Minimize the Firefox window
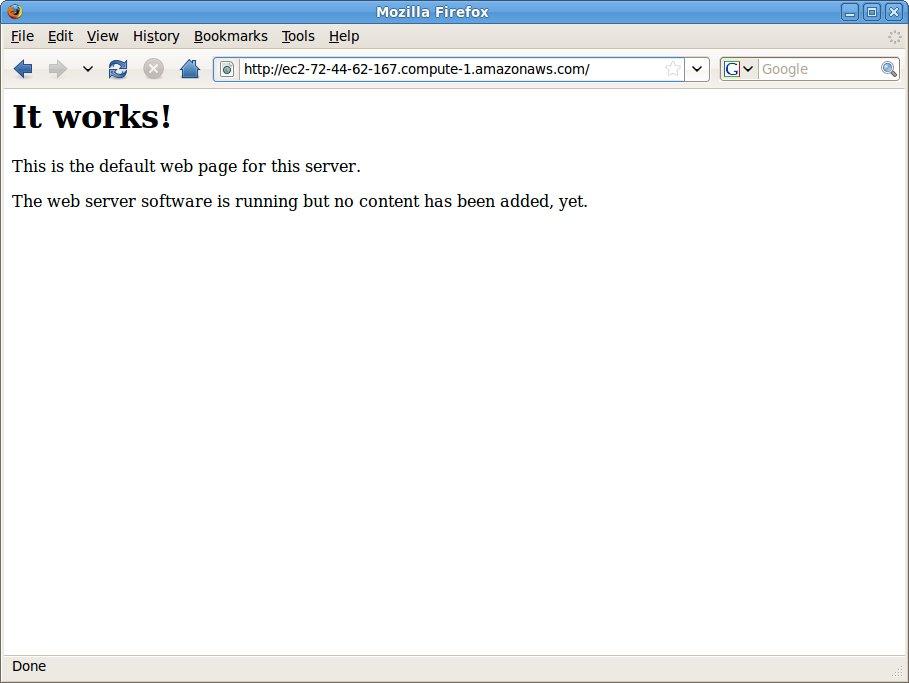909x683 pixels. pyautogui.click(x=850, y=12)
